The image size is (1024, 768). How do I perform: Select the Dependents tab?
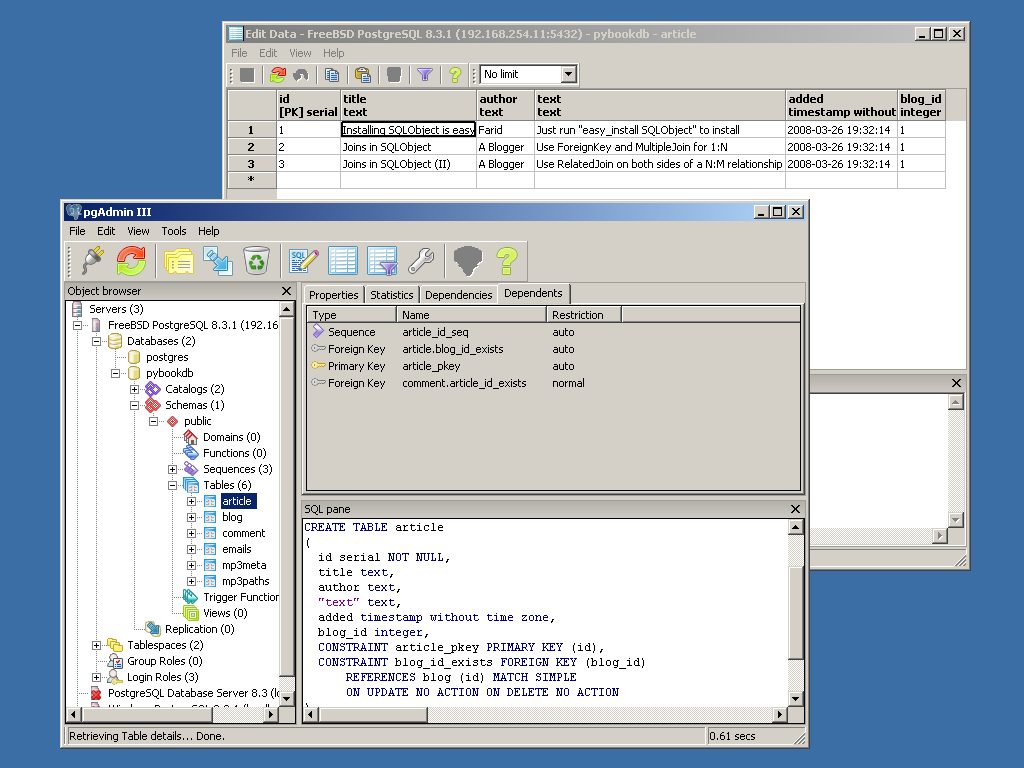[533, 293]
